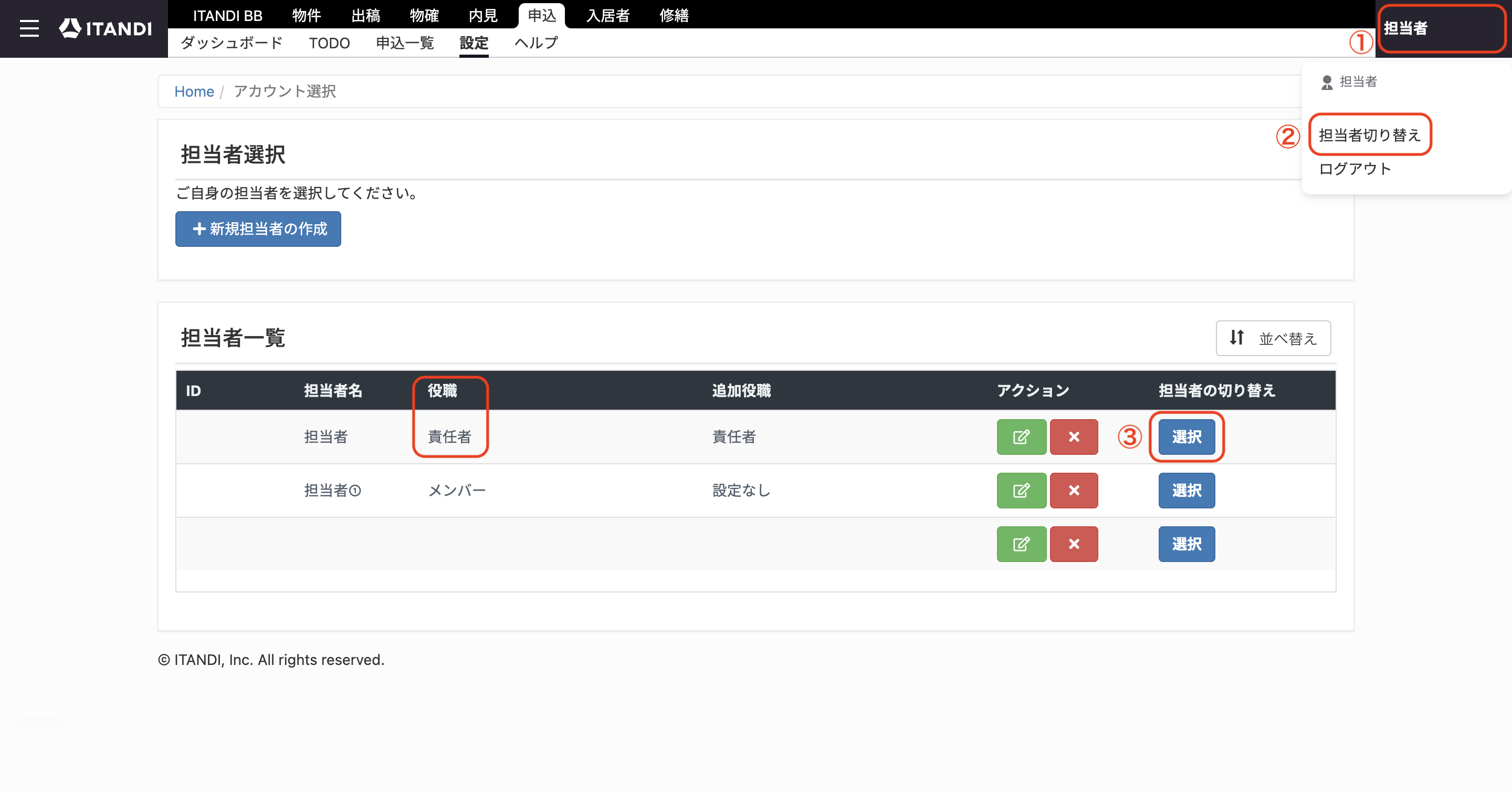Click the アクション column header

(x=1033, y=390)
